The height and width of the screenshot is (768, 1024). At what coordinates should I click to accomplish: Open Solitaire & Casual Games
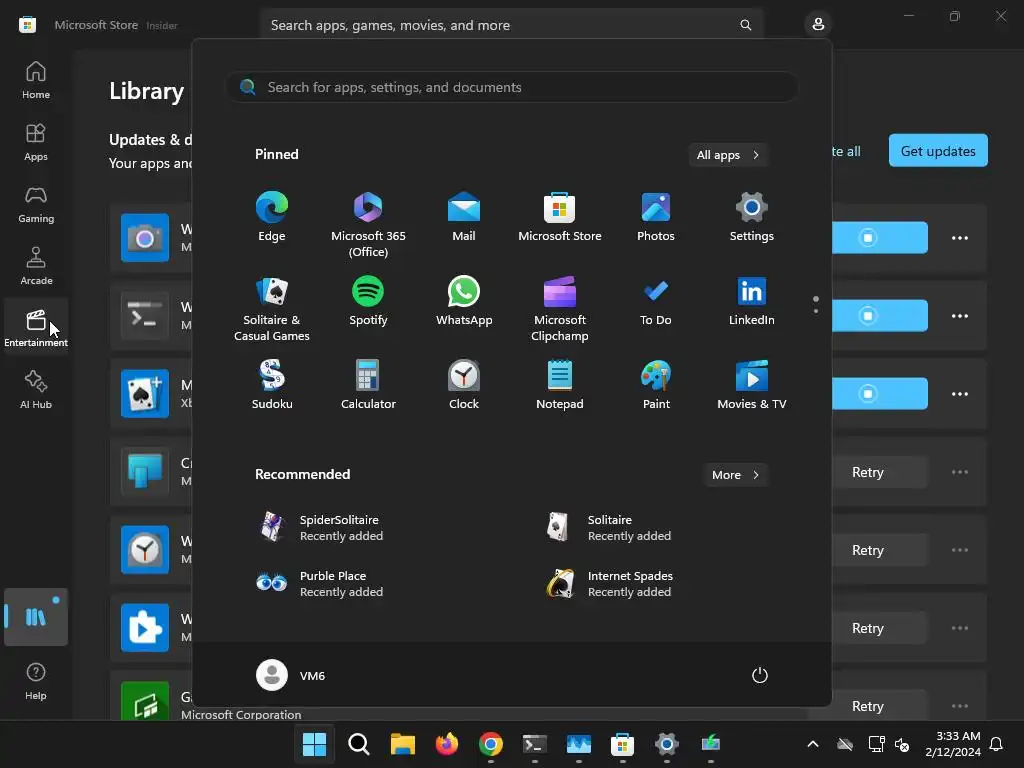(272, 308)
